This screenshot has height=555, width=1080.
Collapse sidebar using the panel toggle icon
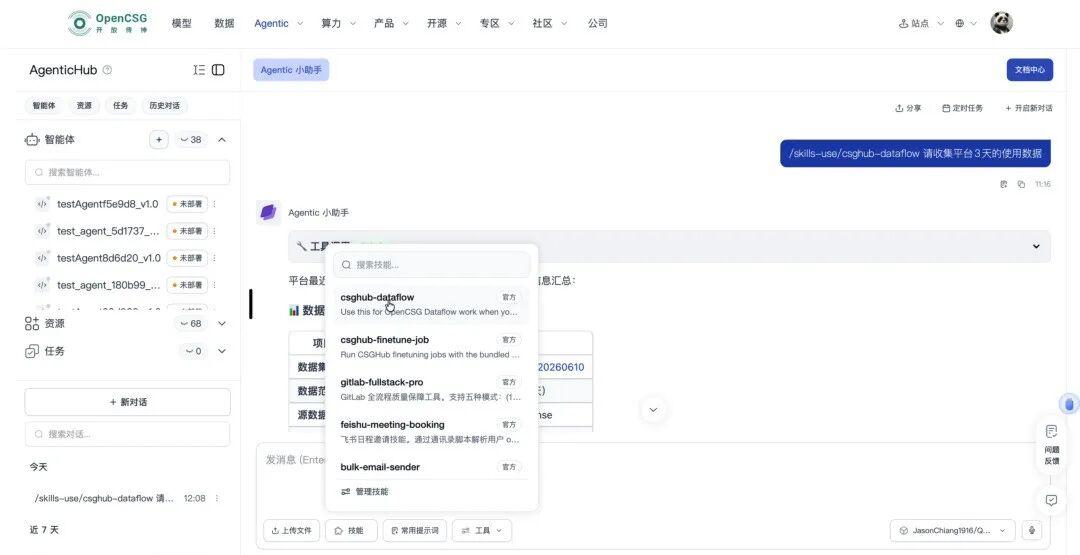(218, 70)
